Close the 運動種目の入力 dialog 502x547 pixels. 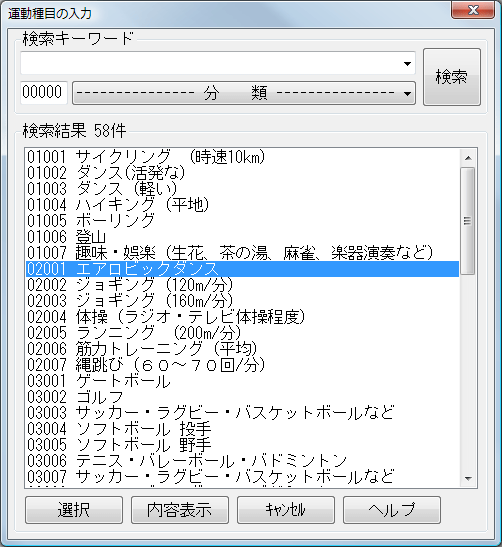[x=473, y=10]
